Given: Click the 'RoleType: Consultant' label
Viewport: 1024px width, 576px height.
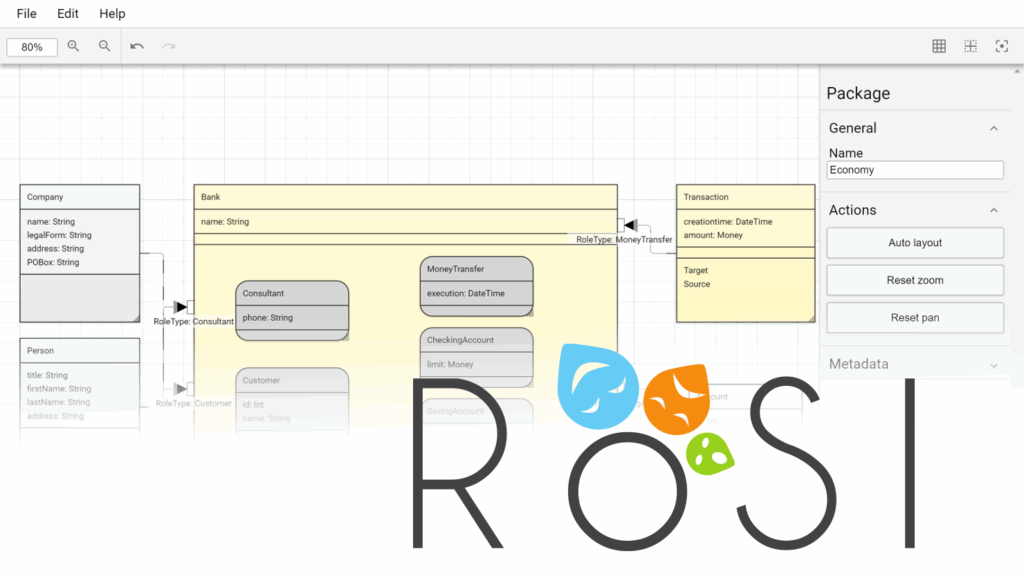Looking at the screenshot, I should pos(193,321).
